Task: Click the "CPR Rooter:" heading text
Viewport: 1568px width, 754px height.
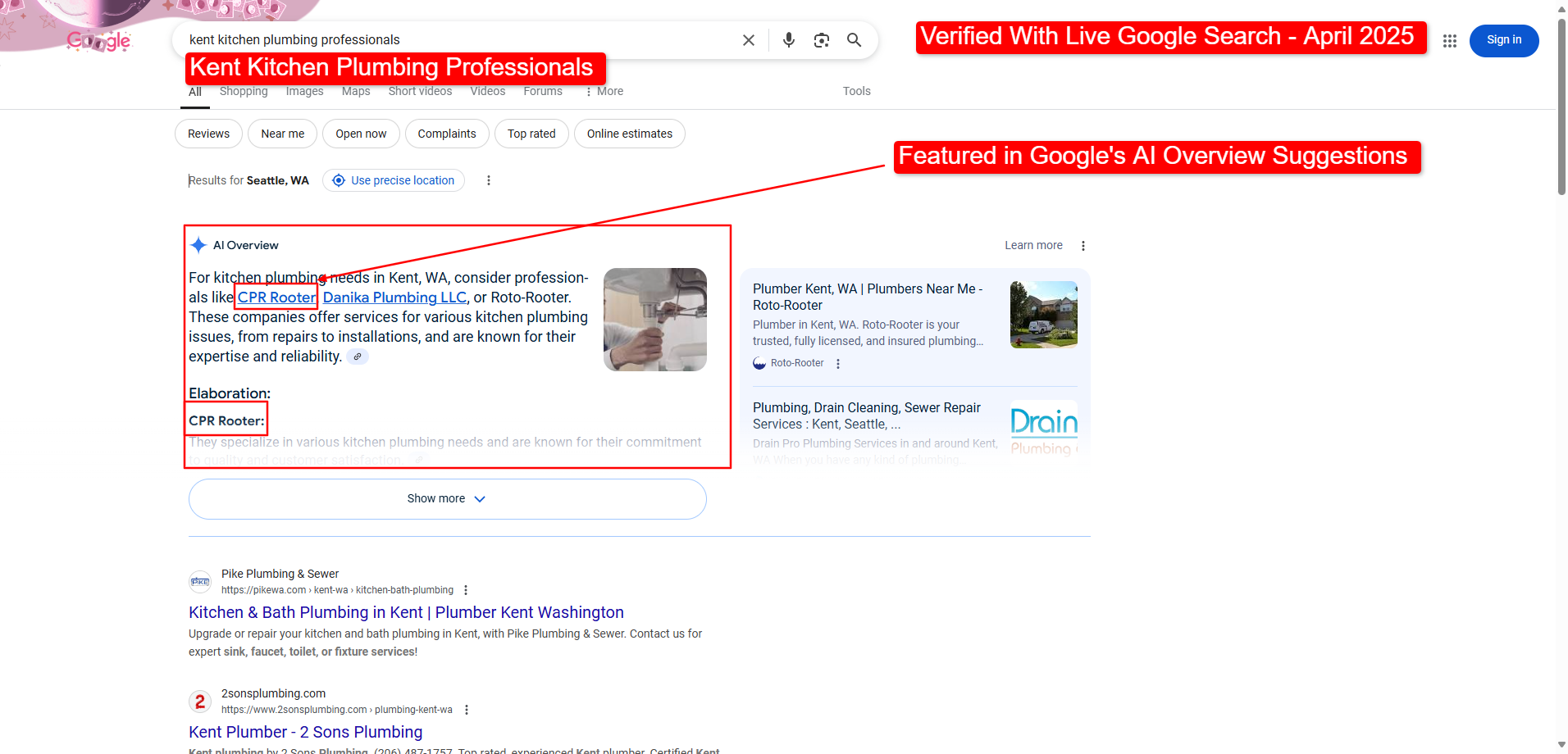Action: [226, 420]
